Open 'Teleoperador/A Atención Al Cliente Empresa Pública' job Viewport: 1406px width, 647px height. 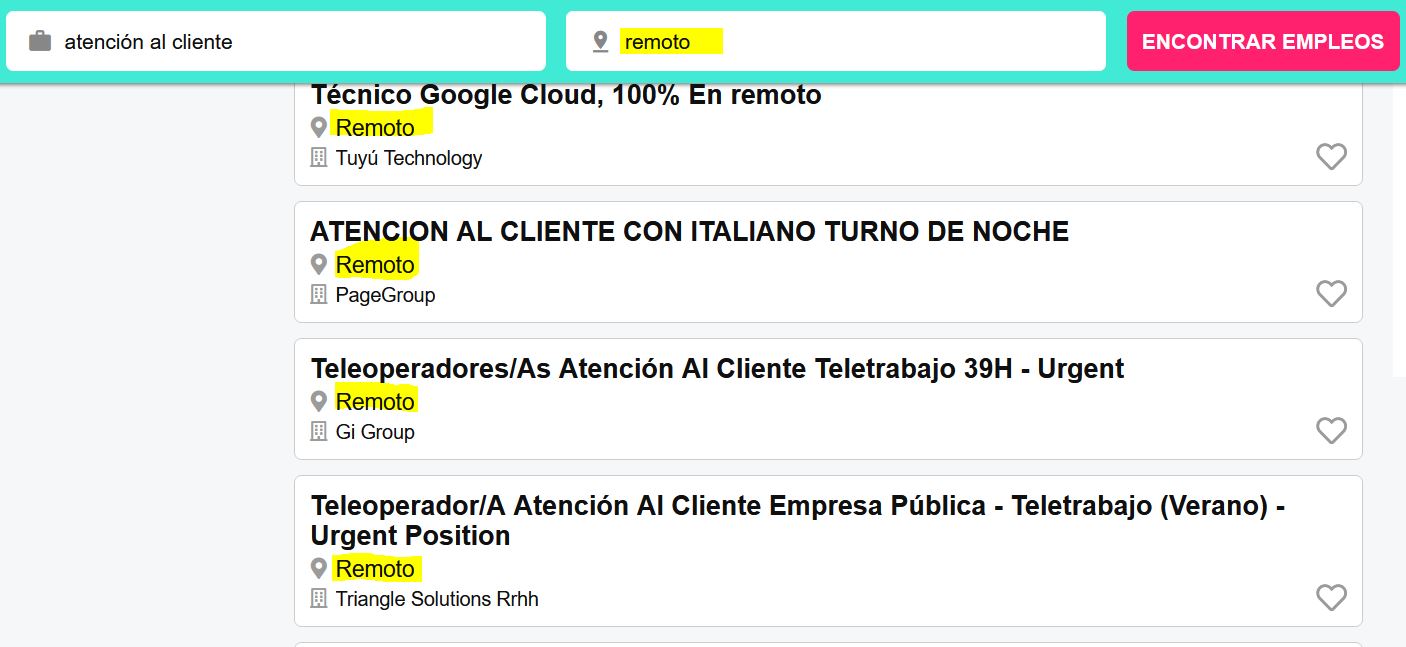(x=798, y=521)
